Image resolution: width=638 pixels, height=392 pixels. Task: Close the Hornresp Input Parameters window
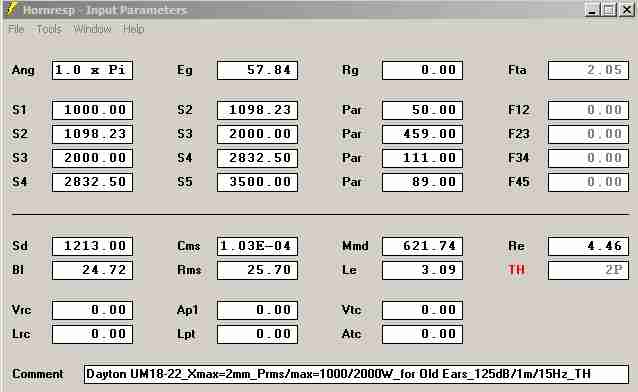(627, 10)
